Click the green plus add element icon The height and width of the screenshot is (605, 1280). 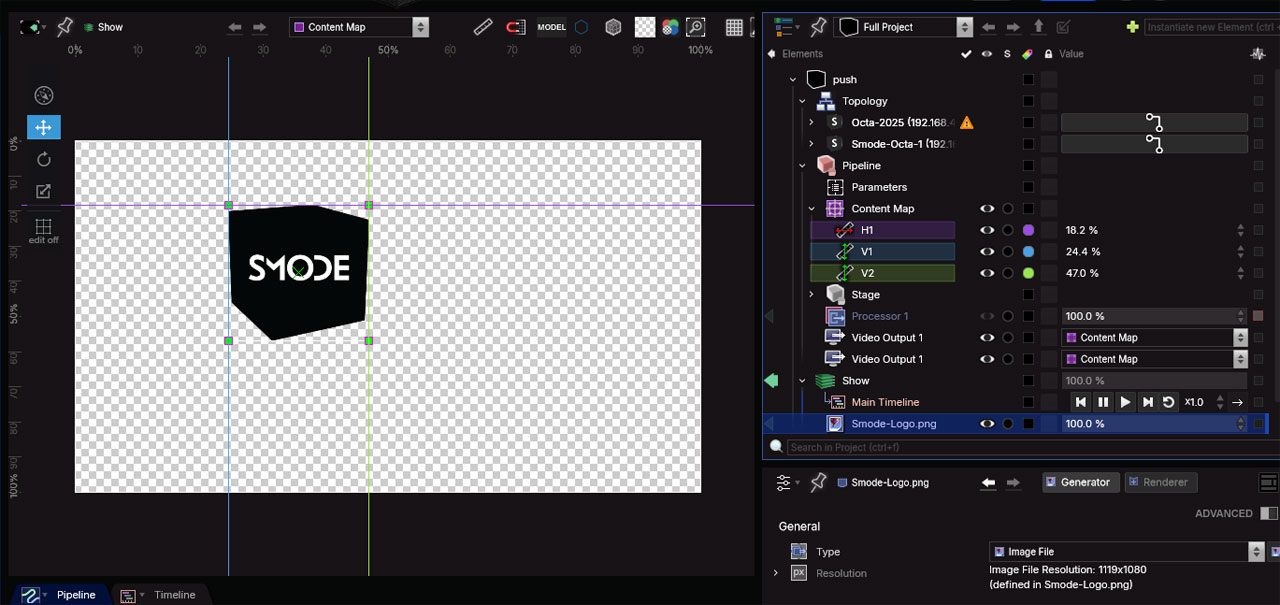tap(1132, 27)
